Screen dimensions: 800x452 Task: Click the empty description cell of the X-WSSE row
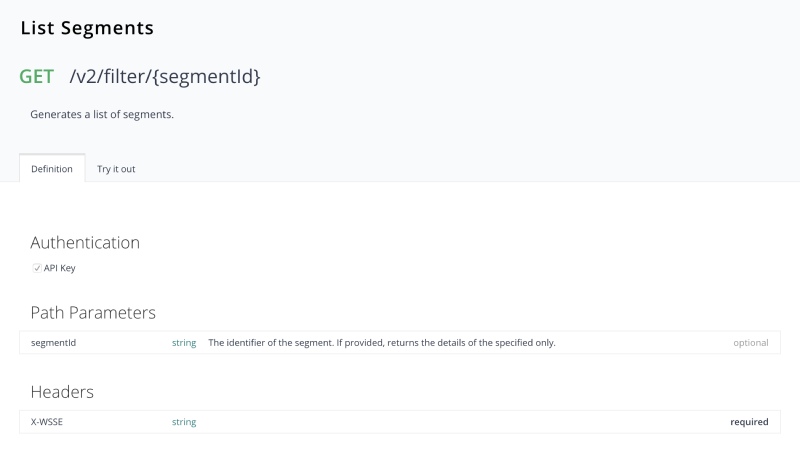(450, 422)
